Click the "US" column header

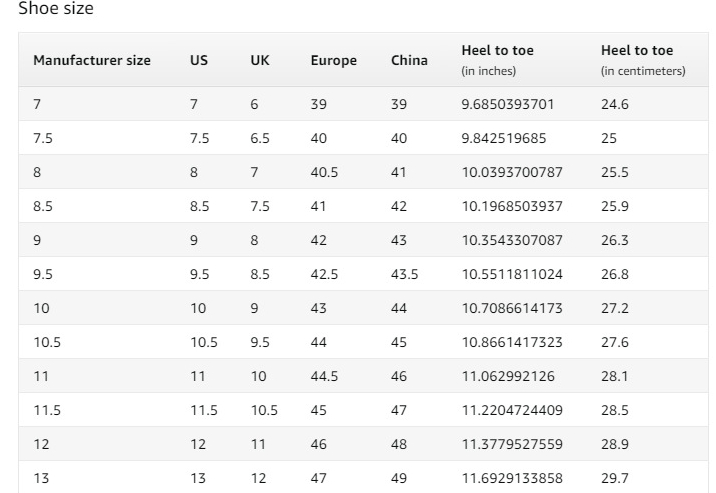click(199, 60)
